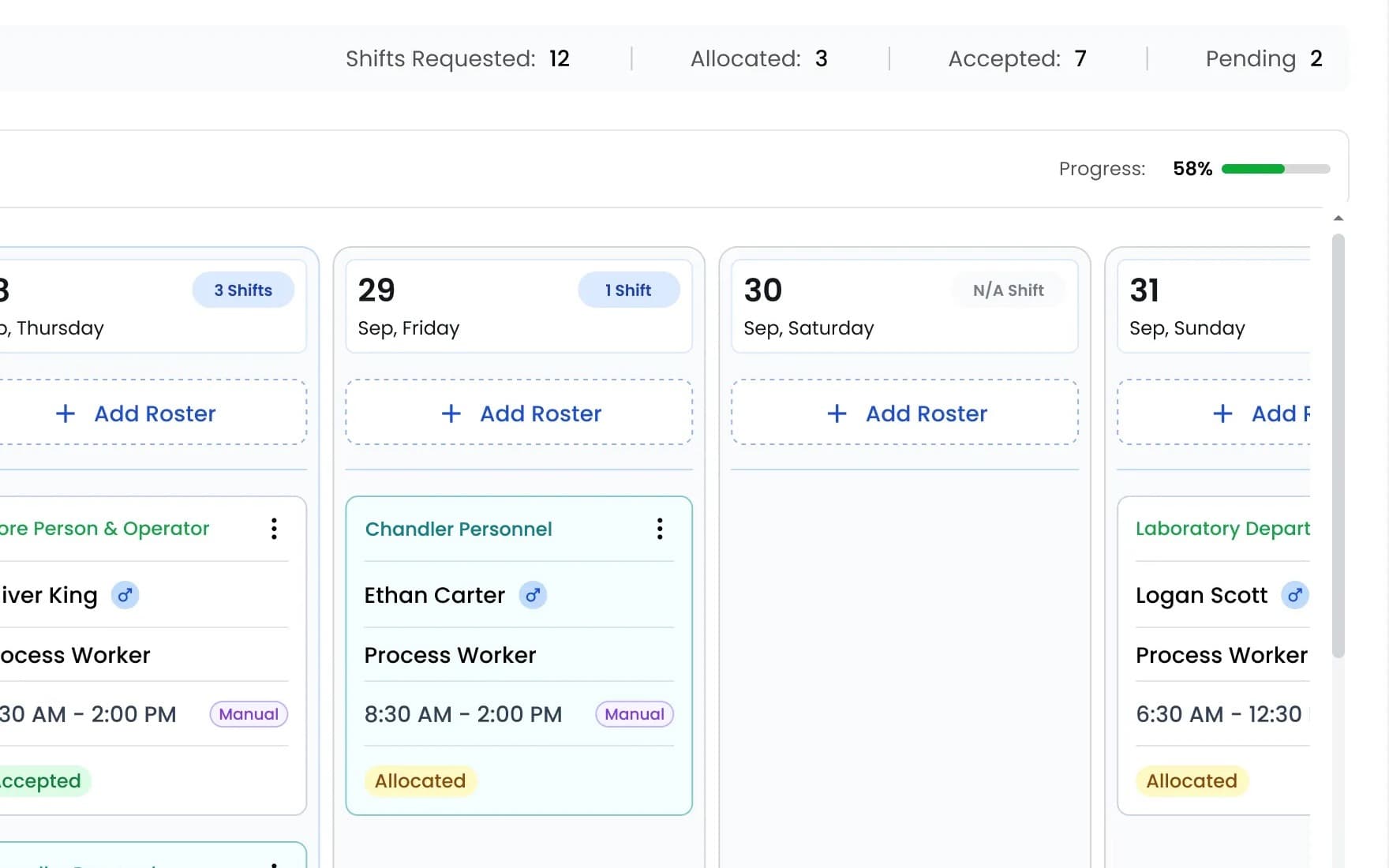
Task: Click Manual tag on Ethan Carter's shift
Action: (635, 714)
